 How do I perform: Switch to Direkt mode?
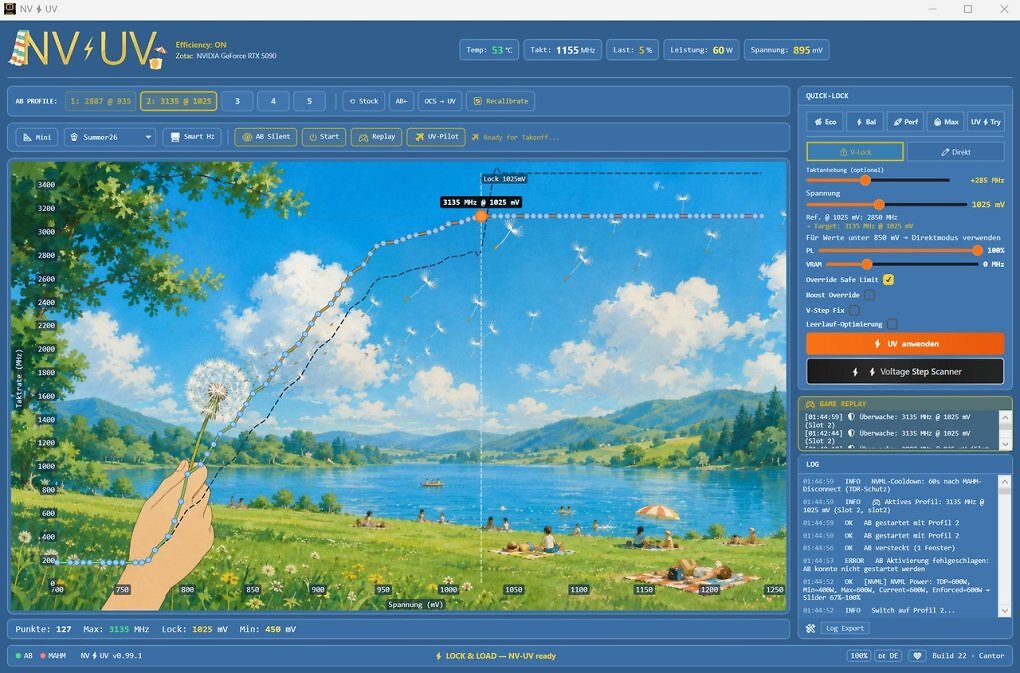pos(956,152)
